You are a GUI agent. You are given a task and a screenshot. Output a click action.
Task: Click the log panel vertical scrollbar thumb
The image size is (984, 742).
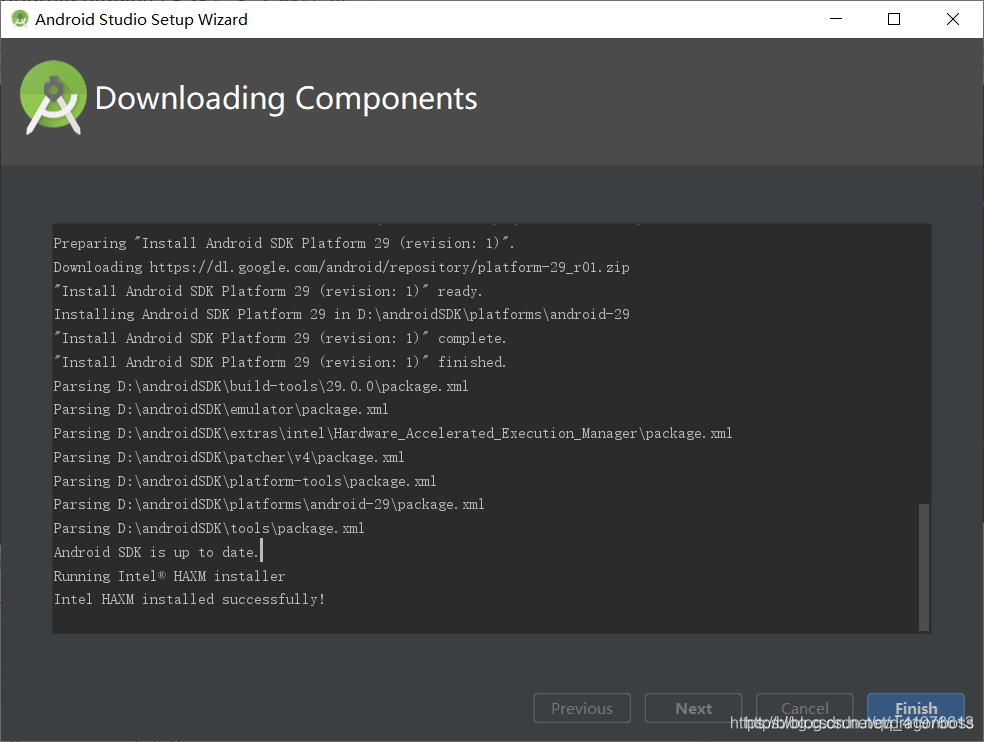pos(923,566)
